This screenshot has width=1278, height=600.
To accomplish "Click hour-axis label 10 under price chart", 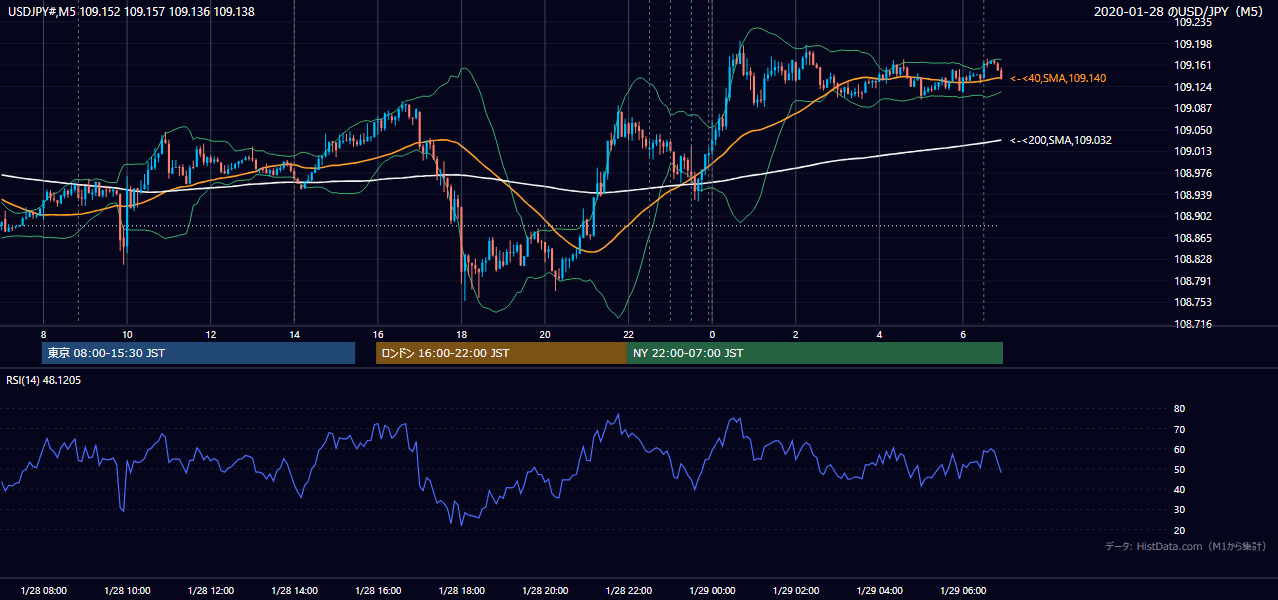I will coord(127,334).
